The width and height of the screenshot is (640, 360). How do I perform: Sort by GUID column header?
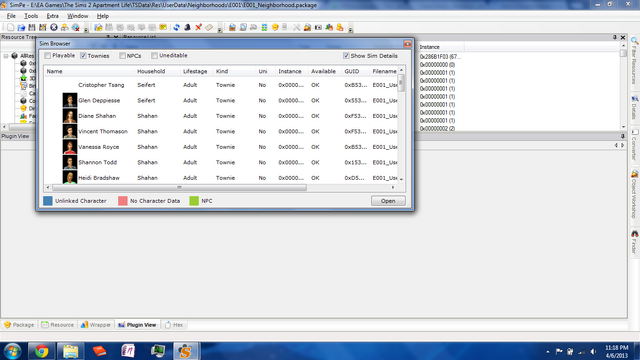(356, 71)
